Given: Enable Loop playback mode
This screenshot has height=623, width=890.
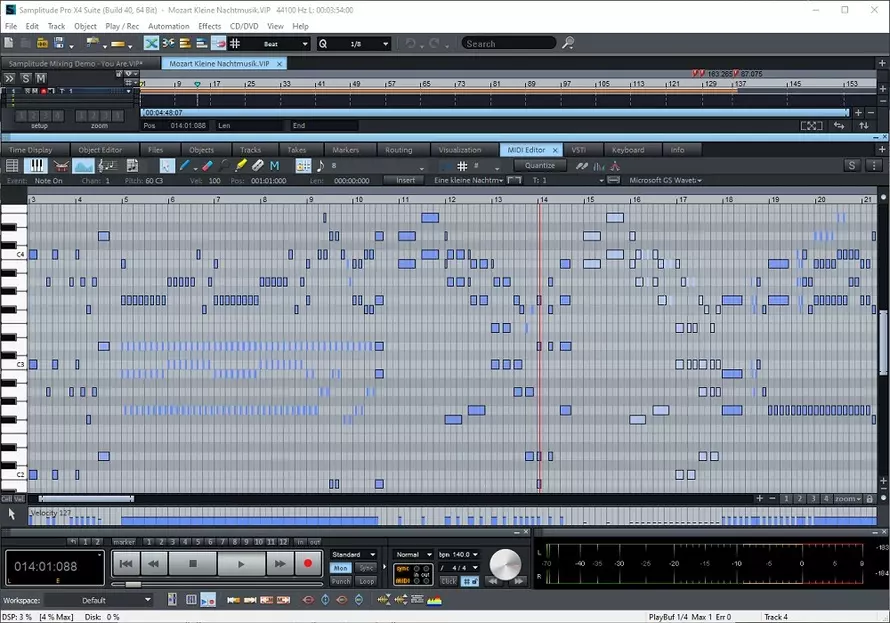Looking at the screenshot, I should coord(366,581).
